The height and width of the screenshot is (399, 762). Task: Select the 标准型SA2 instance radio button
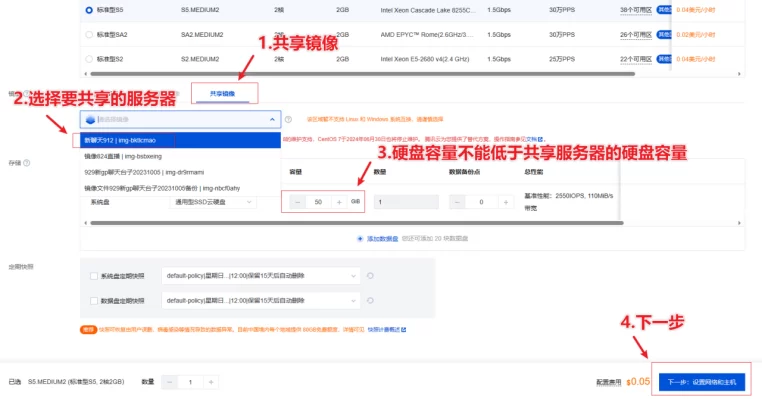[x=89, y=35]
